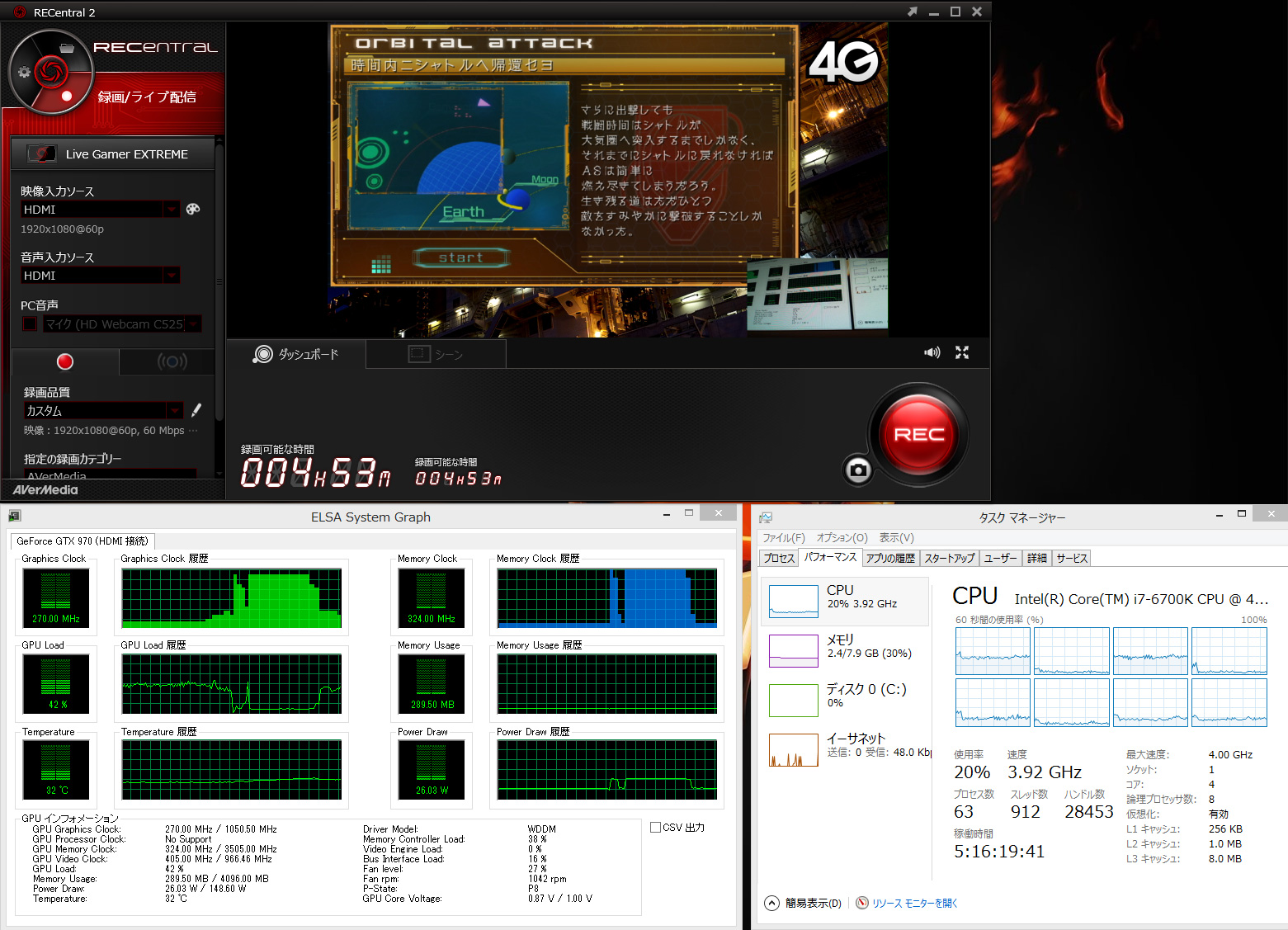The width and height of the screenshot is (1288, 930).
Task: Enable the CSV 出力 checkbox
Action: (656, 827)
